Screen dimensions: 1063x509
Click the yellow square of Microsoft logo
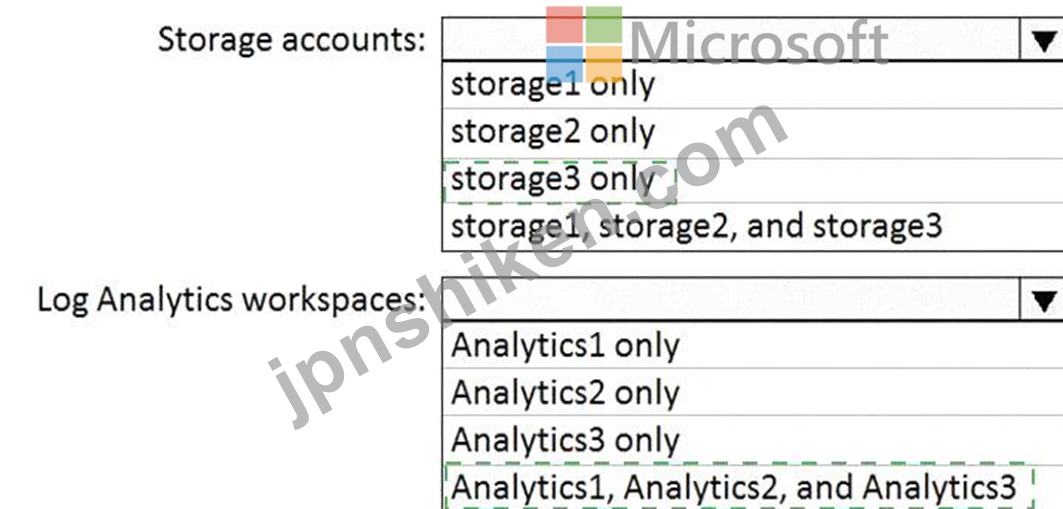(x=604, y=64)
